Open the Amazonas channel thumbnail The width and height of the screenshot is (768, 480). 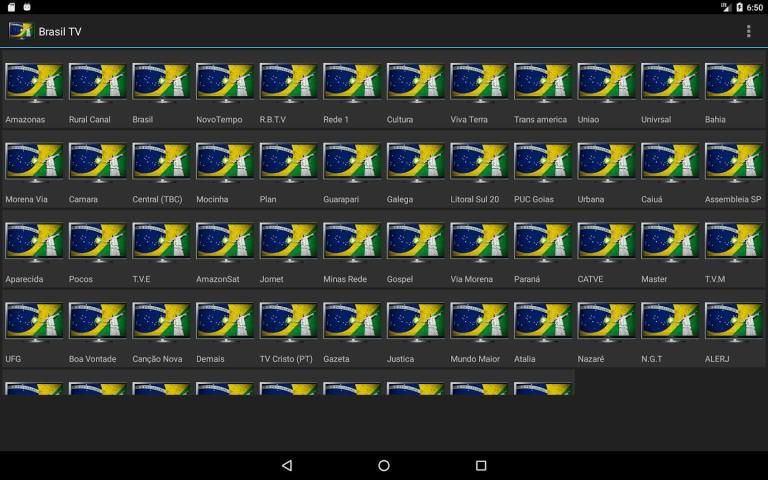[x=33, y=84]
